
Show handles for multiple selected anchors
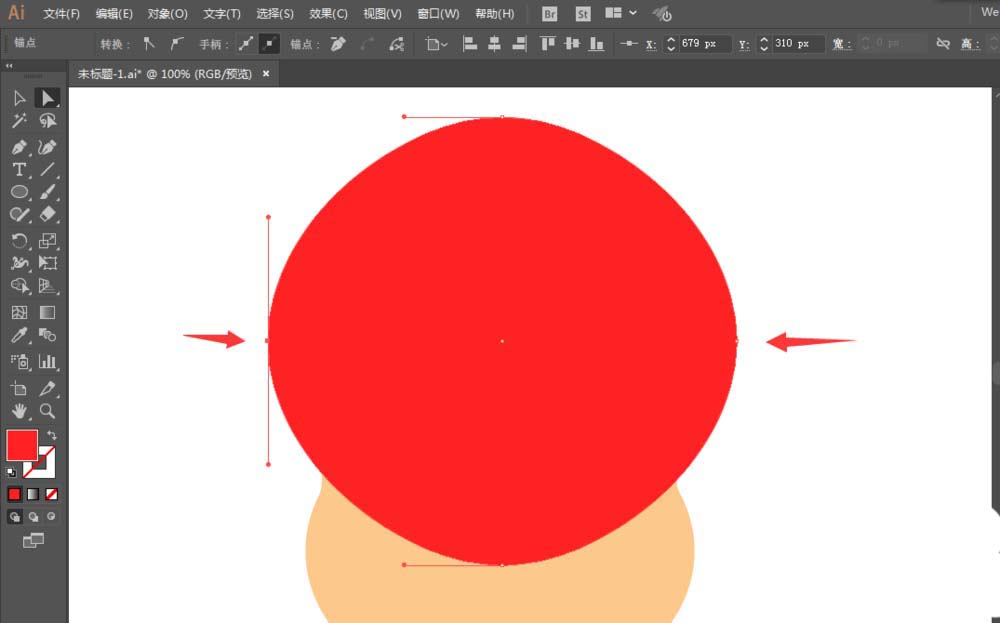pos(246,43)
